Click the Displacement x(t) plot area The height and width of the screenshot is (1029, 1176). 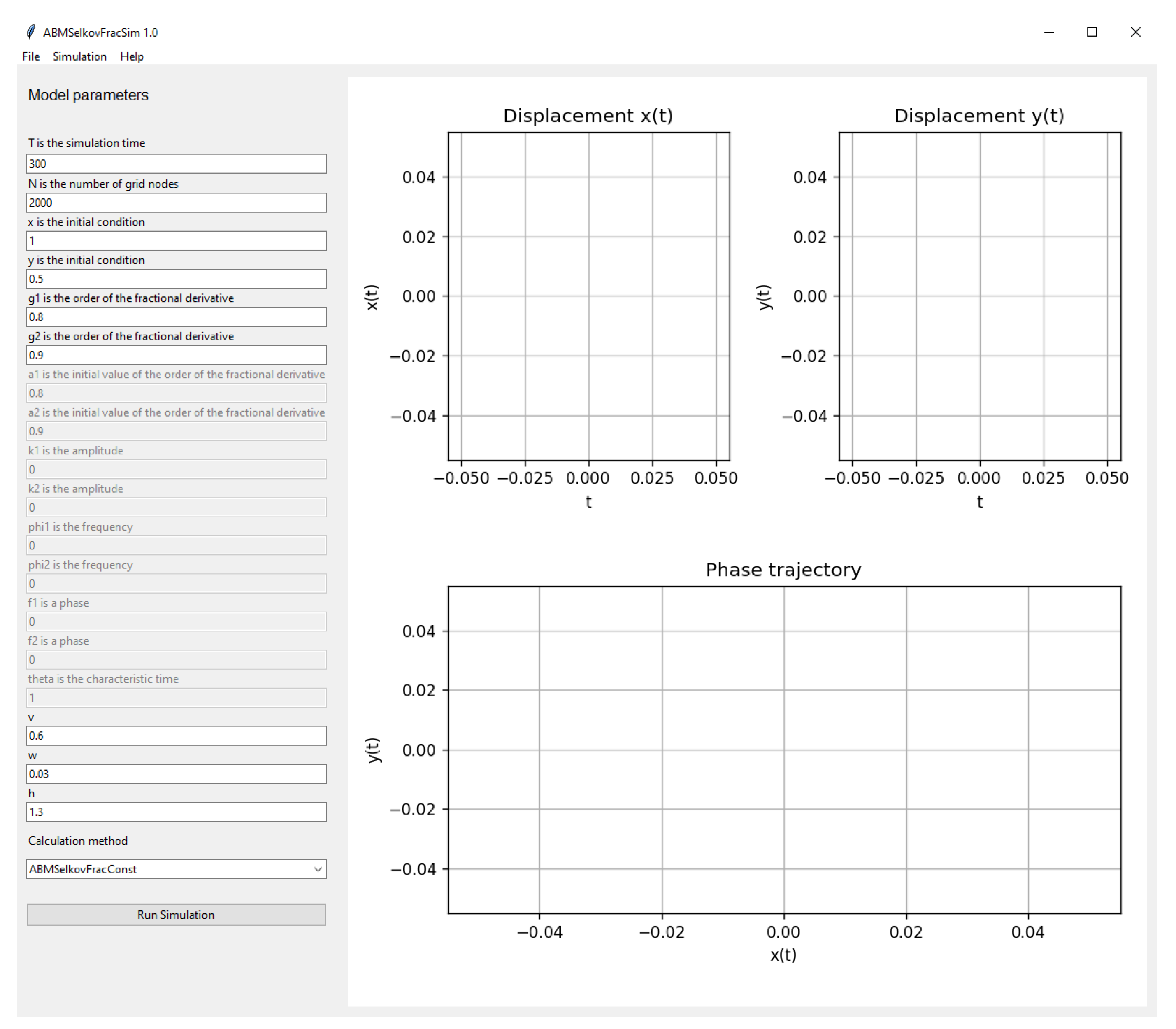[588, 296]
